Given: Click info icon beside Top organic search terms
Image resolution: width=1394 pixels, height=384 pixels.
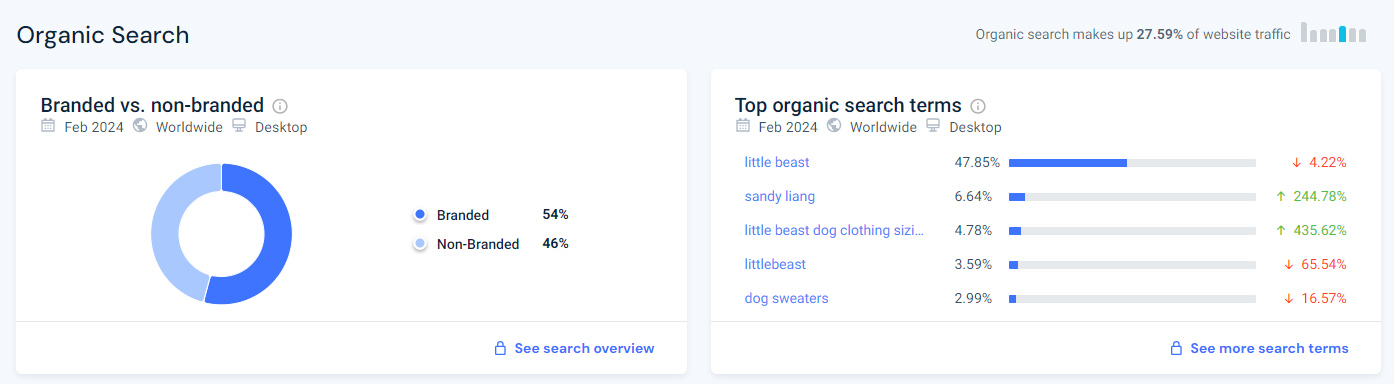Looking at the screenshot, I should (x=978, y=106).
